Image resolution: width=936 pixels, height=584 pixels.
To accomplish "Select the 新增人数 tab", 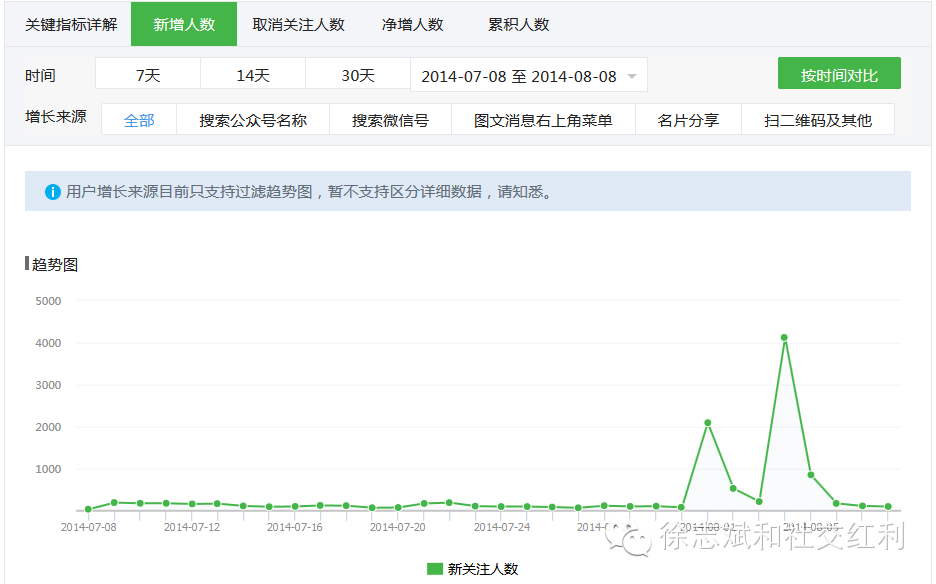I will pyautogui.click(x=184, y=24).
